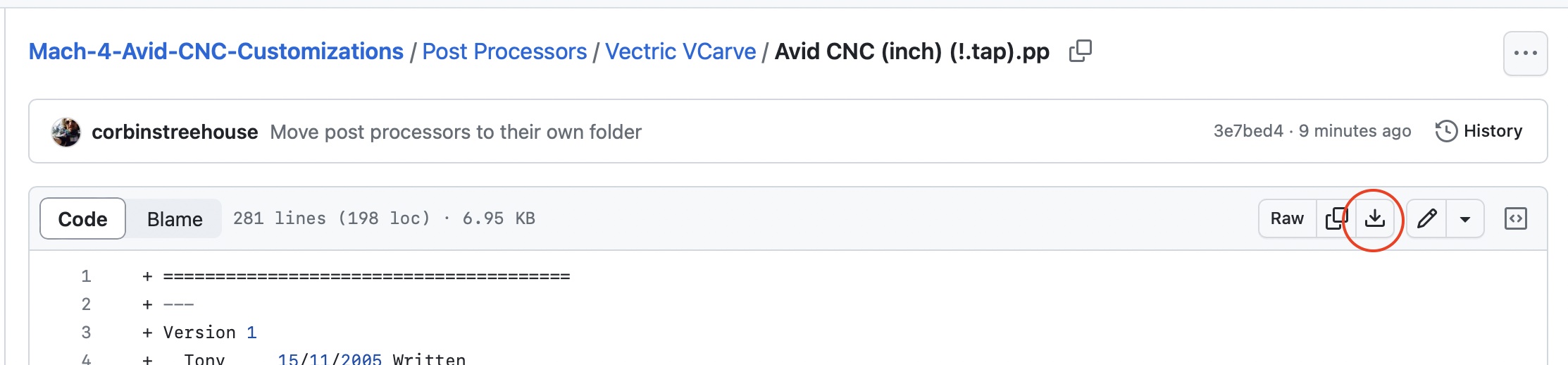The width and height of the screenshot is (1568, 365).
Task: Select line number 3 in code
Action: tap(86, 333)
